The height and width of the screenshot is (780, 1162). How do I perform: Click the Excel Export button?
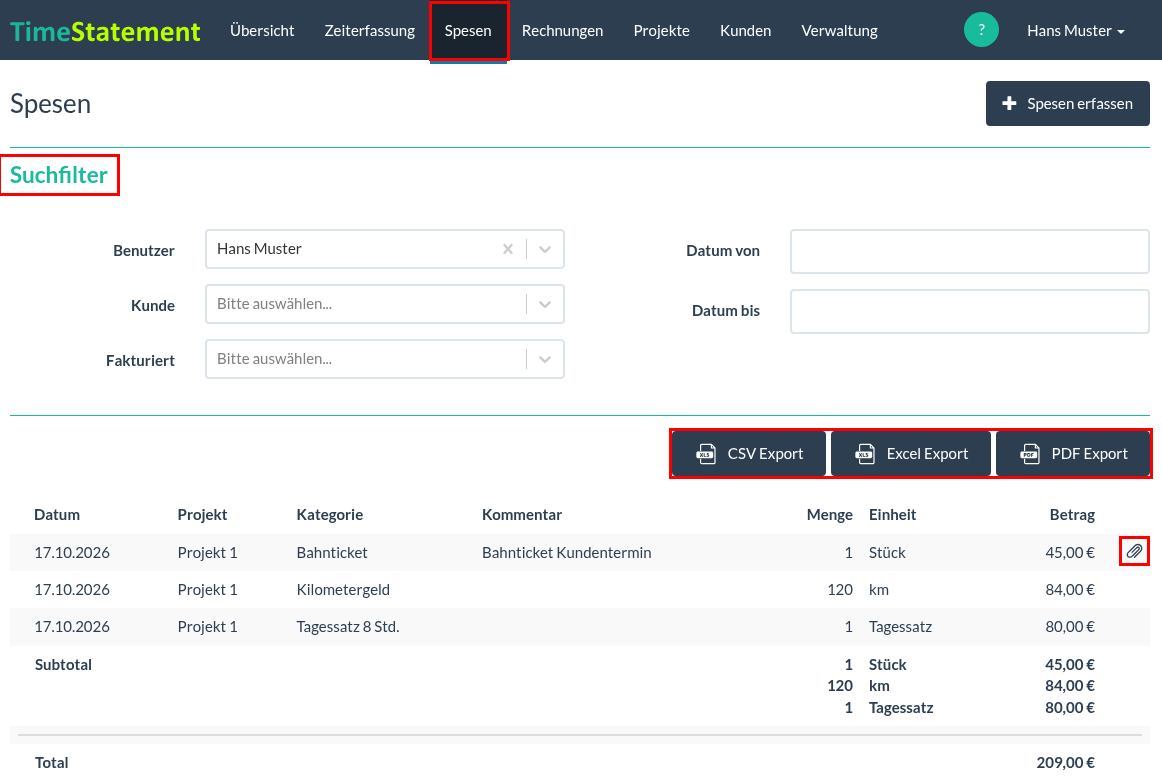tap(911, 453)
